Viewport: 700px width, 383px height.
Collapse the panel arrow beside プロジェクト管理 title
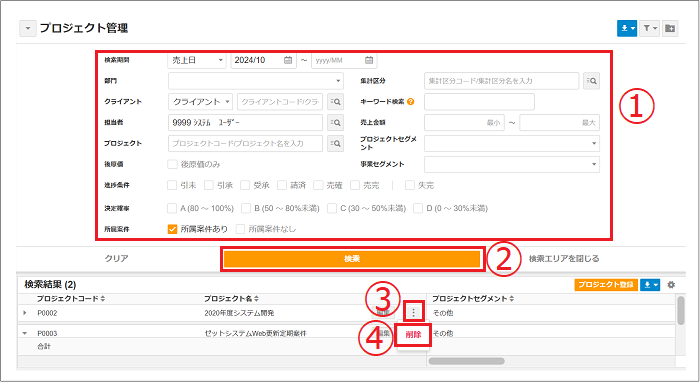[28, 28]
